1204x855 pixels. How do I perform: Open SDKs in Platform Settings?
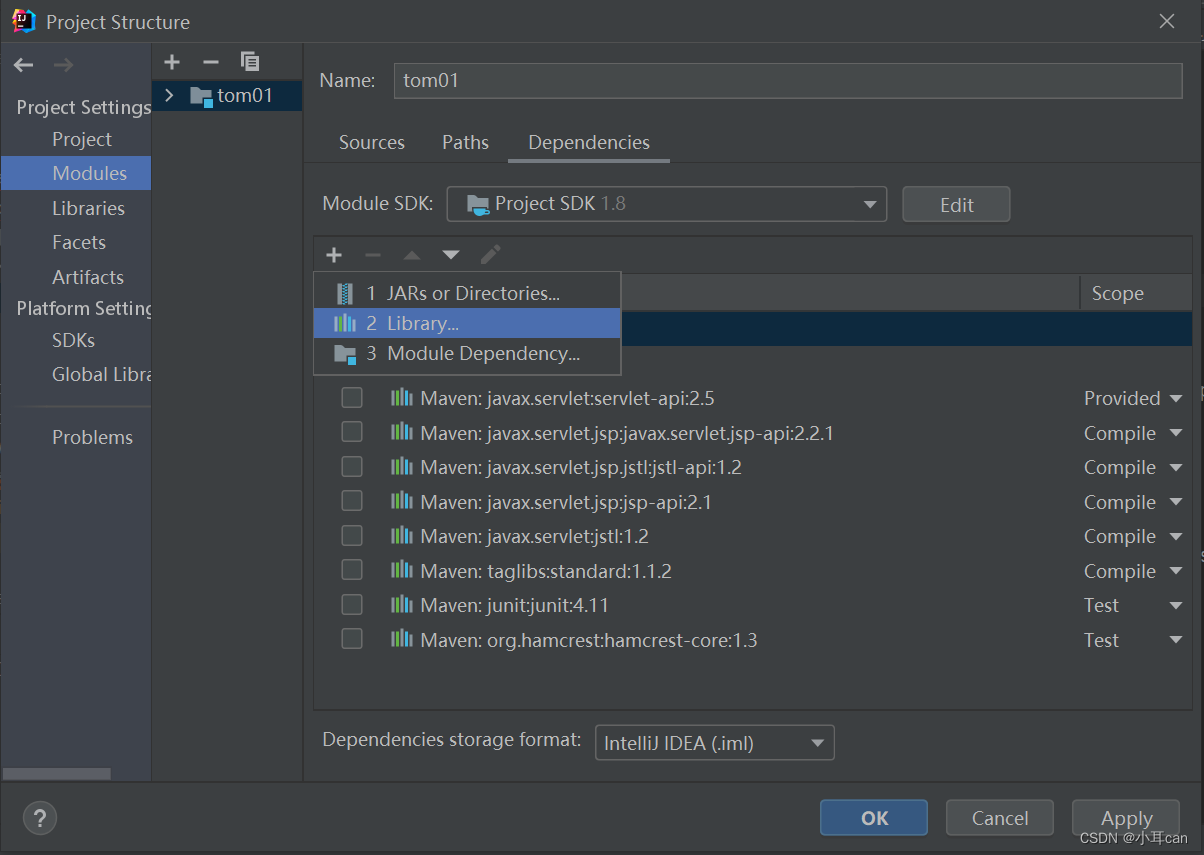73,340
